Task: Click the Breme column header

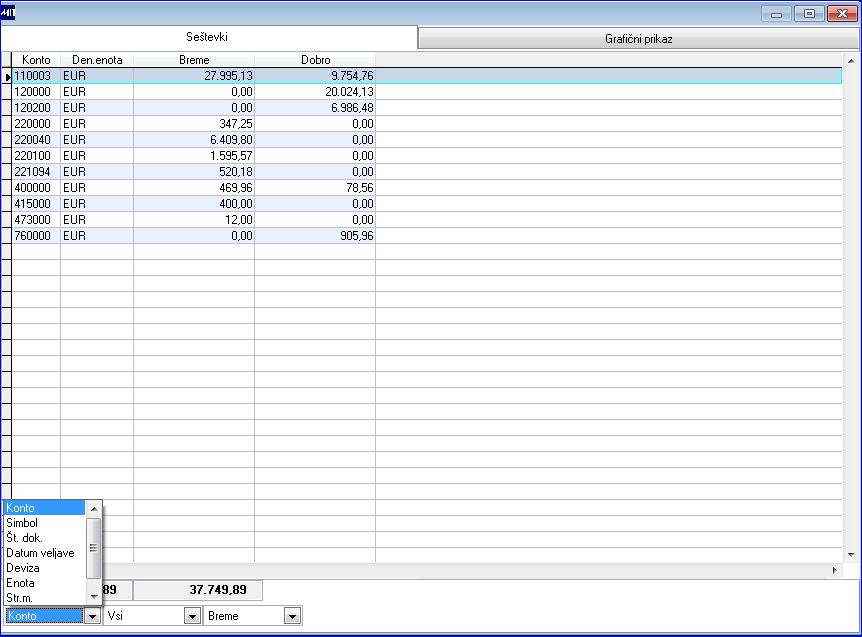Action: (x=194, y=59)
